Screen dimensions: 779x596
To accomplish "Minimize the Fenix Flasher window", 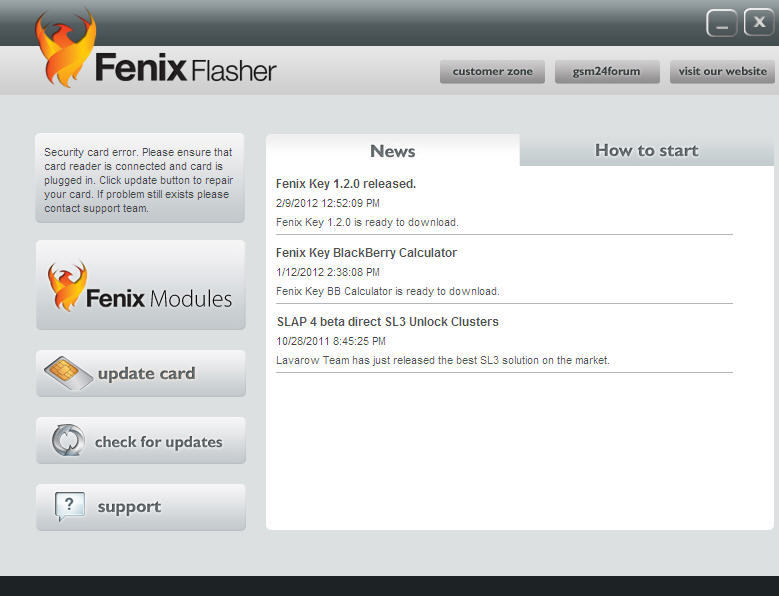I will tap(721, 22).
